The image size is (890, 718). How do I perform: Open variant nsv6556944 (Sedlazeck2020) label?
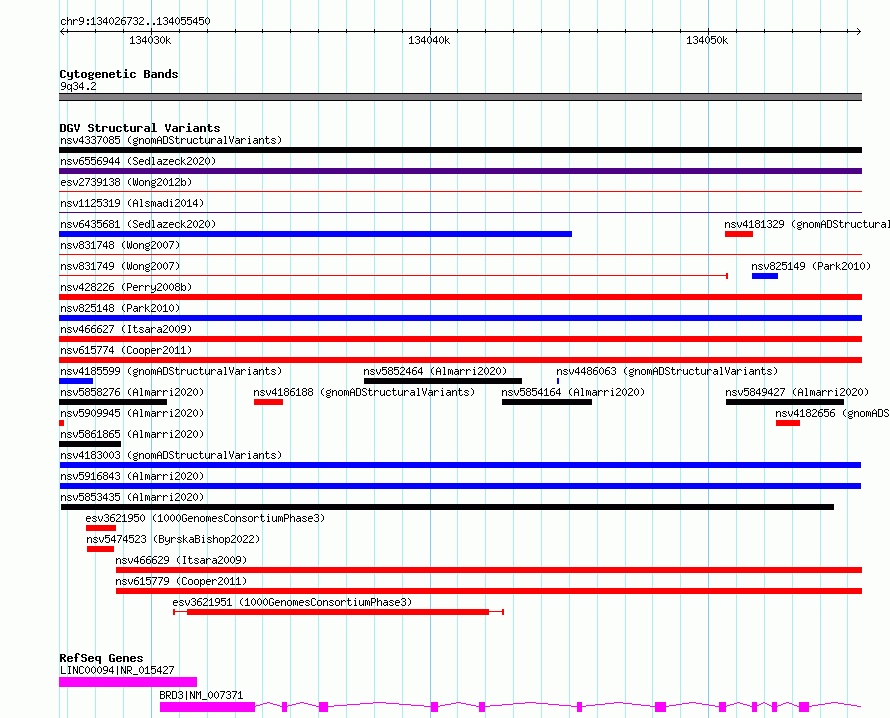[x=138, y=161]
